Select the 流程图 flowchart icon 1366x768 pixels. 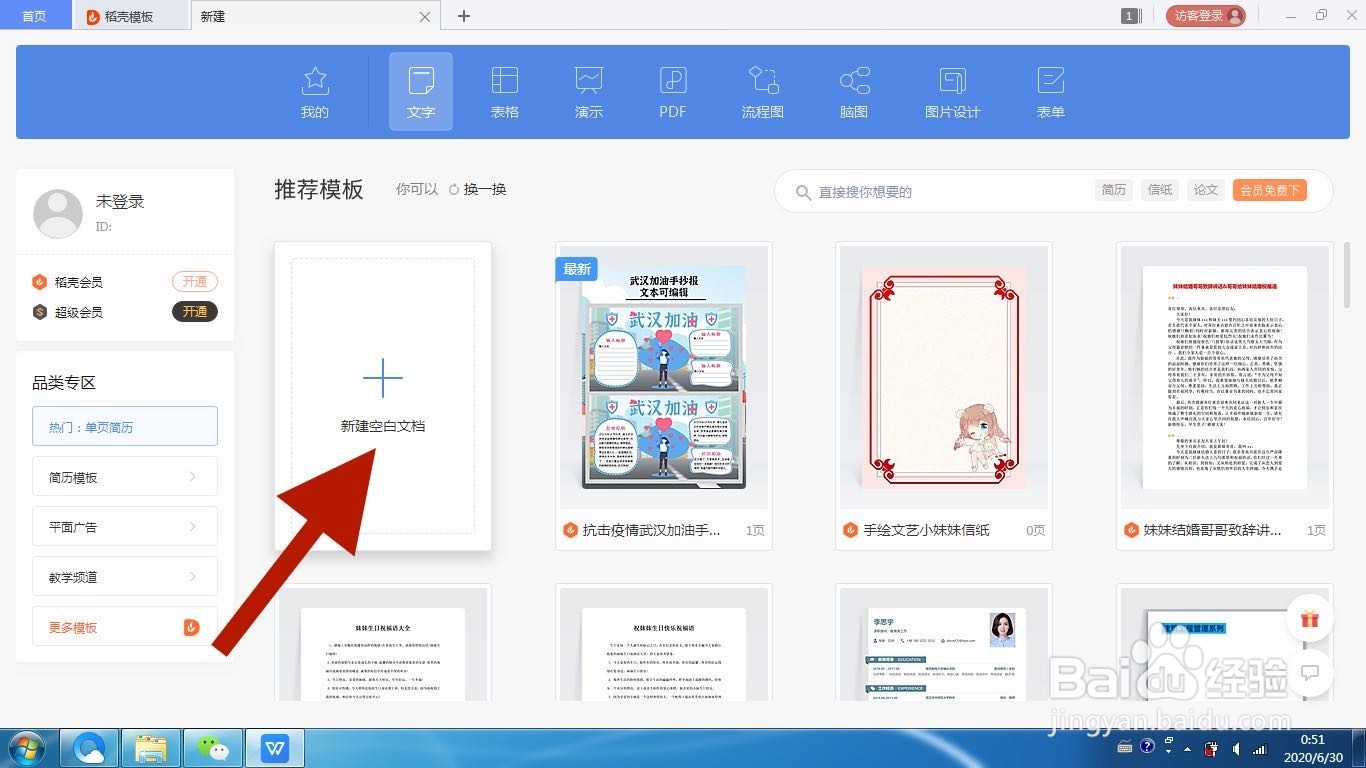tap(762, 91)
